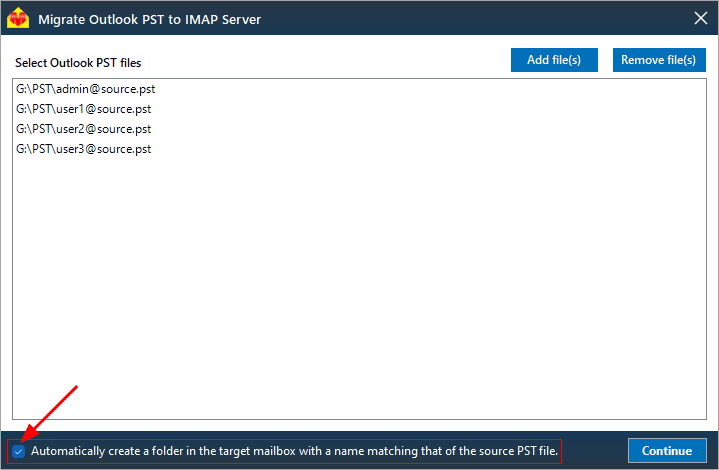Screen dimensions: 719x470
Task: Click the 'Automatically create a folder' label text
Action: click(x=294, y=451)
